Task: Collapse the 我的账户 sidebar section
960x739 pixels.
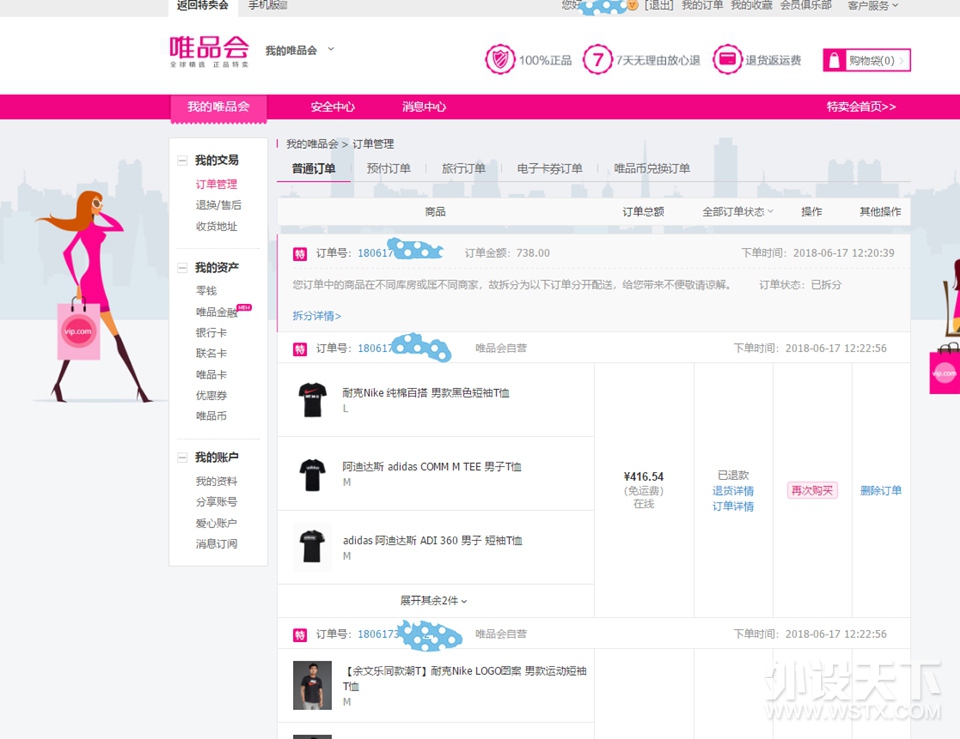Action: click(x=182, y=458)
